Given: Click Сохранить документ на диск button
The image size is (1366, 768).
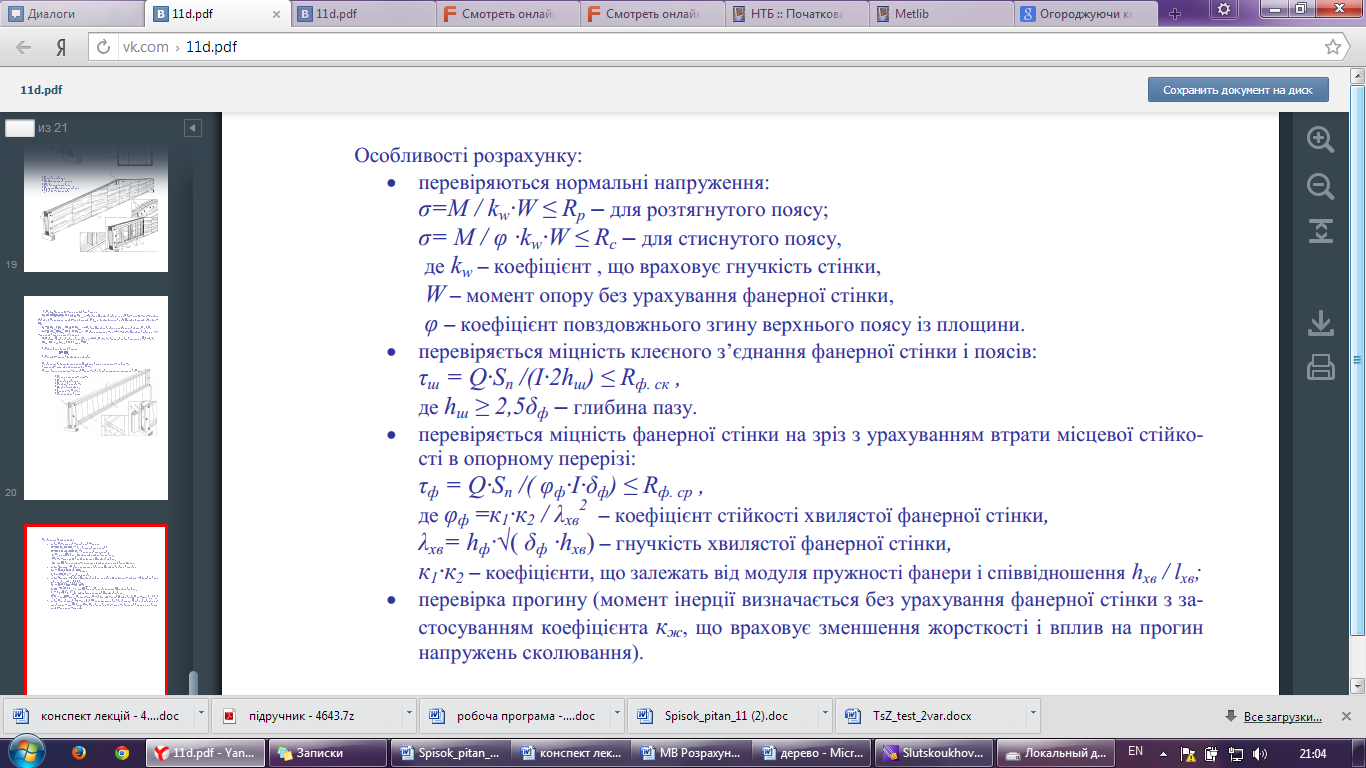Looking at the screenshot, I should (x=1238, y=90).
